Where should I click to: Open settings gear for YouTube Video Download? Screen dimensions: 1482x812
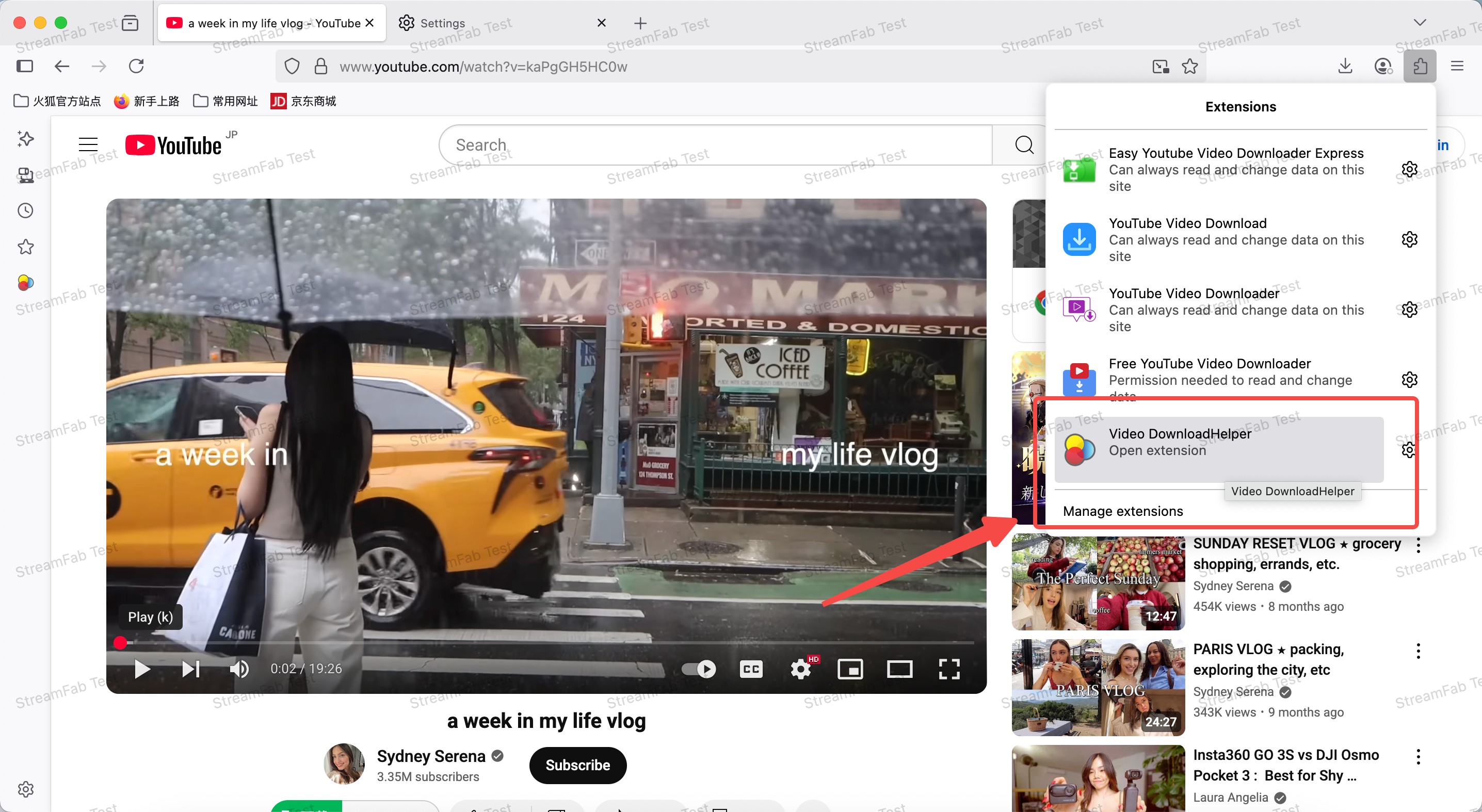1410,239
